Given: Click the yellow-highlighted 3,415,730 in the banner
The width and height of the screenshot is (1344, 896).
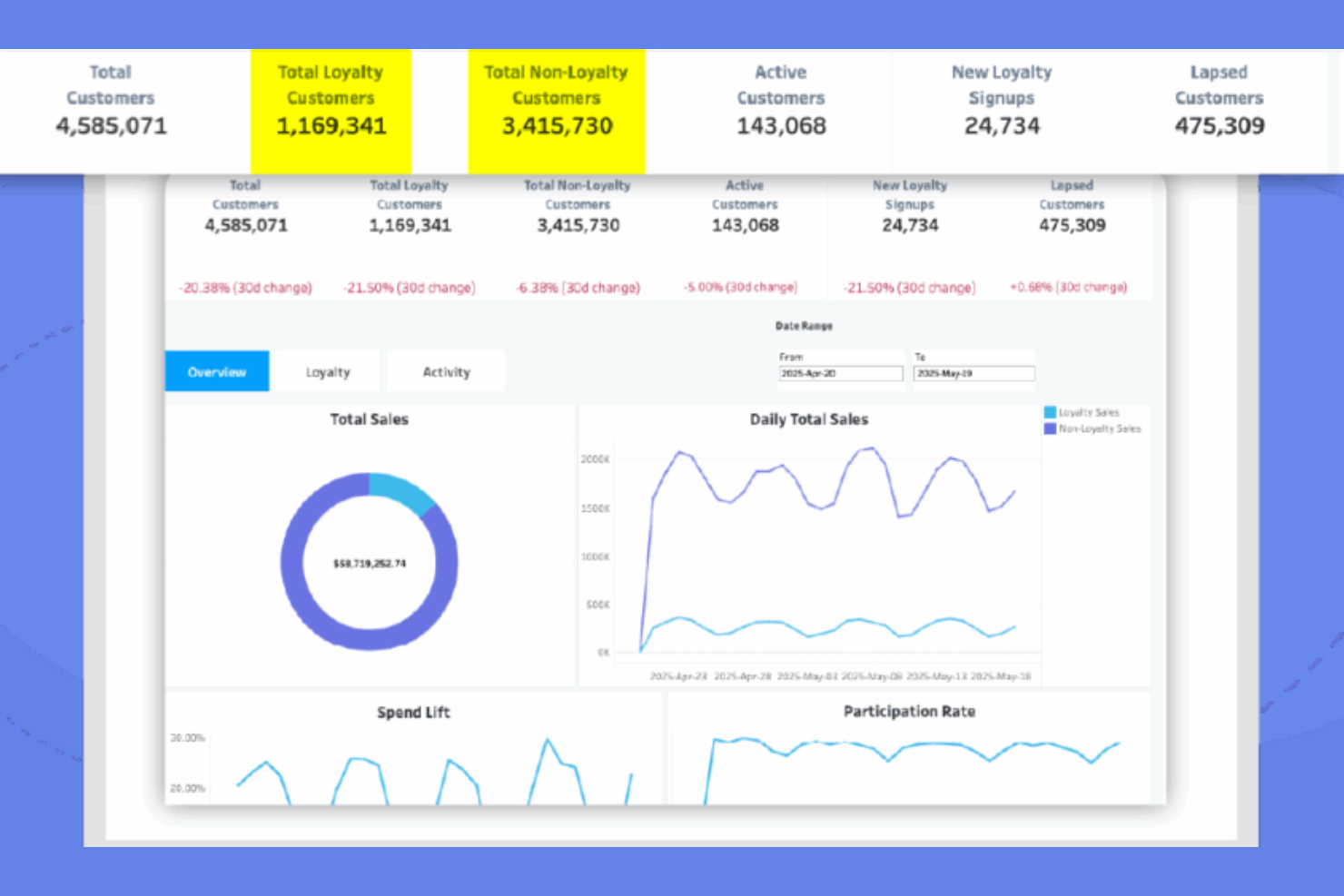Looking at the screenshot, I should pyautogui.click(x=558, y=126).
